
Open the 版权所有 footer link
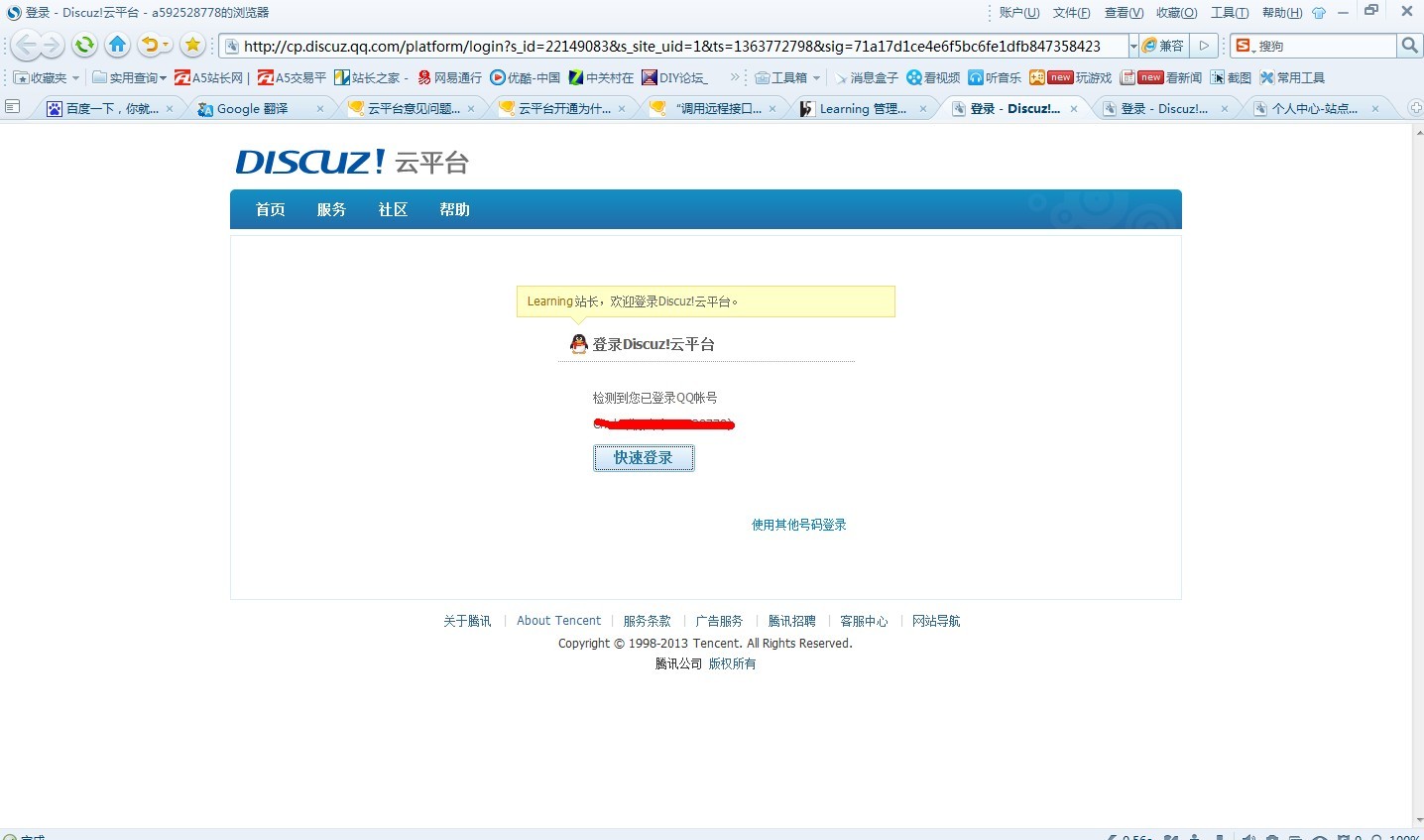732,663
